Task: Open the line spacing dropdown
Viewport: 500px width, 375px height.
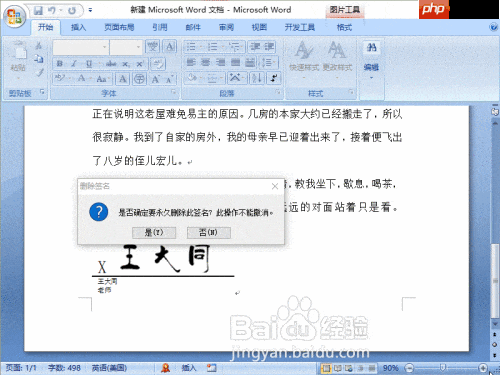Action: (x=268, y=62)
